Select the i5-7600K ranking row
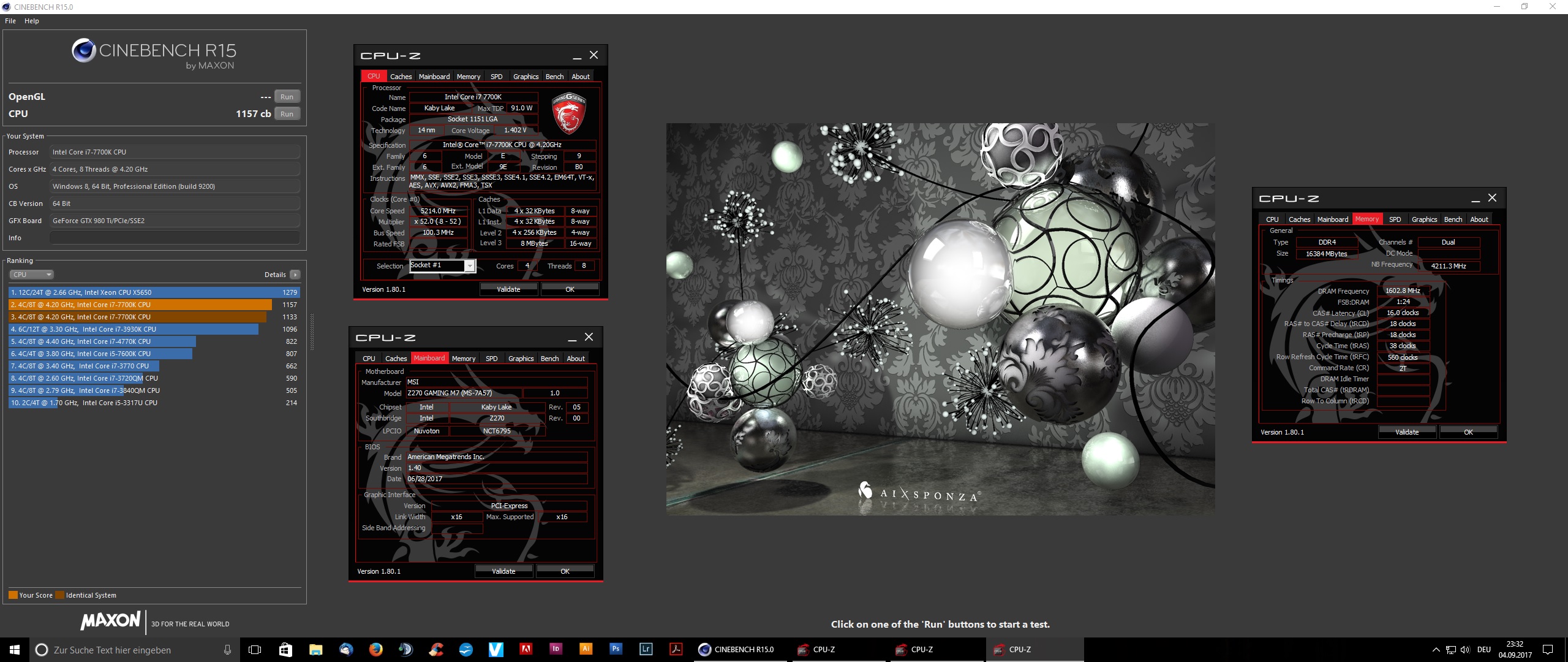The image size is (1568, 662). point(154,354)
